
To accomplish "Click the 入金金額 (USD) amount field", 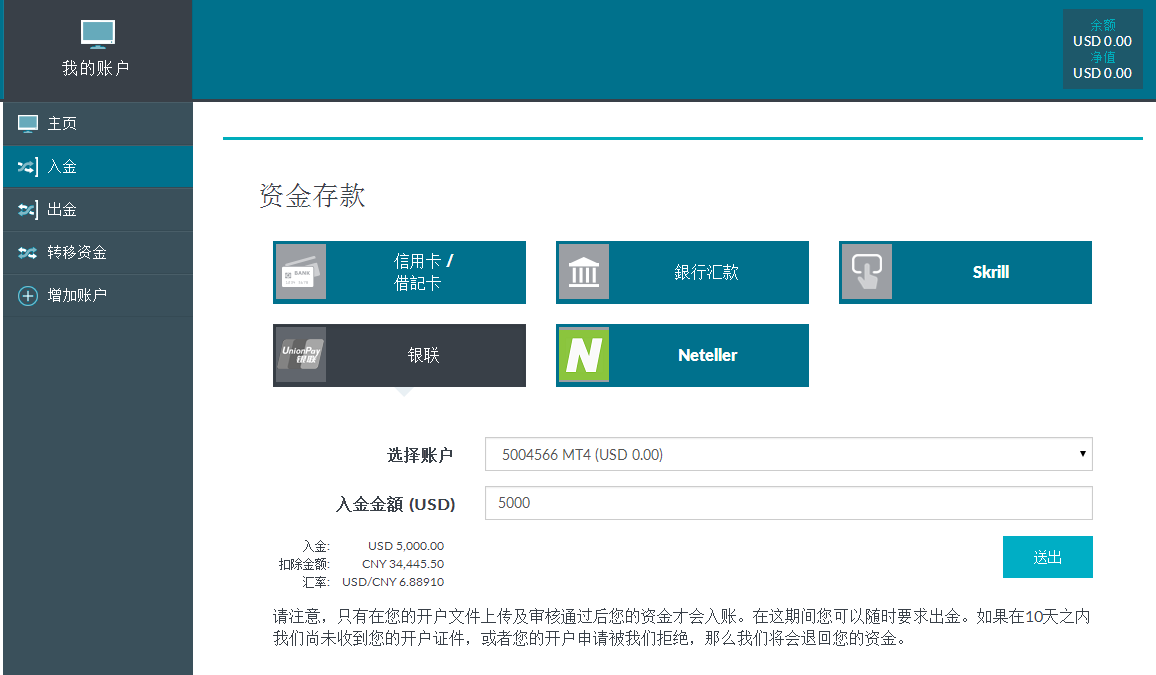I will coord(787,503).
